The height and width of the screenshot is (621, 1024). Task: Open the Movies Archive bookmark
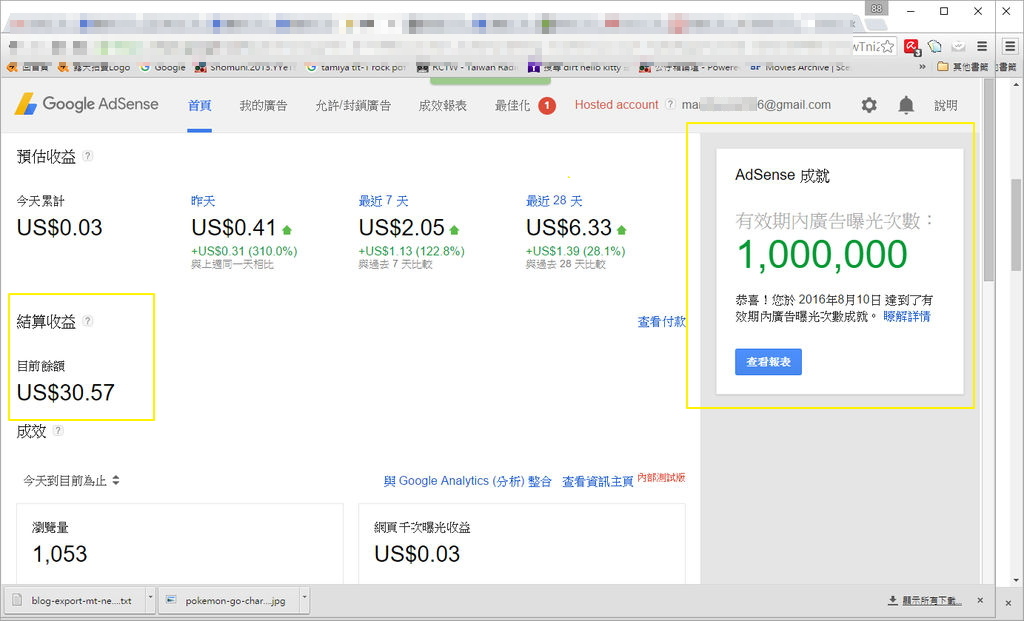coord(800,67)
